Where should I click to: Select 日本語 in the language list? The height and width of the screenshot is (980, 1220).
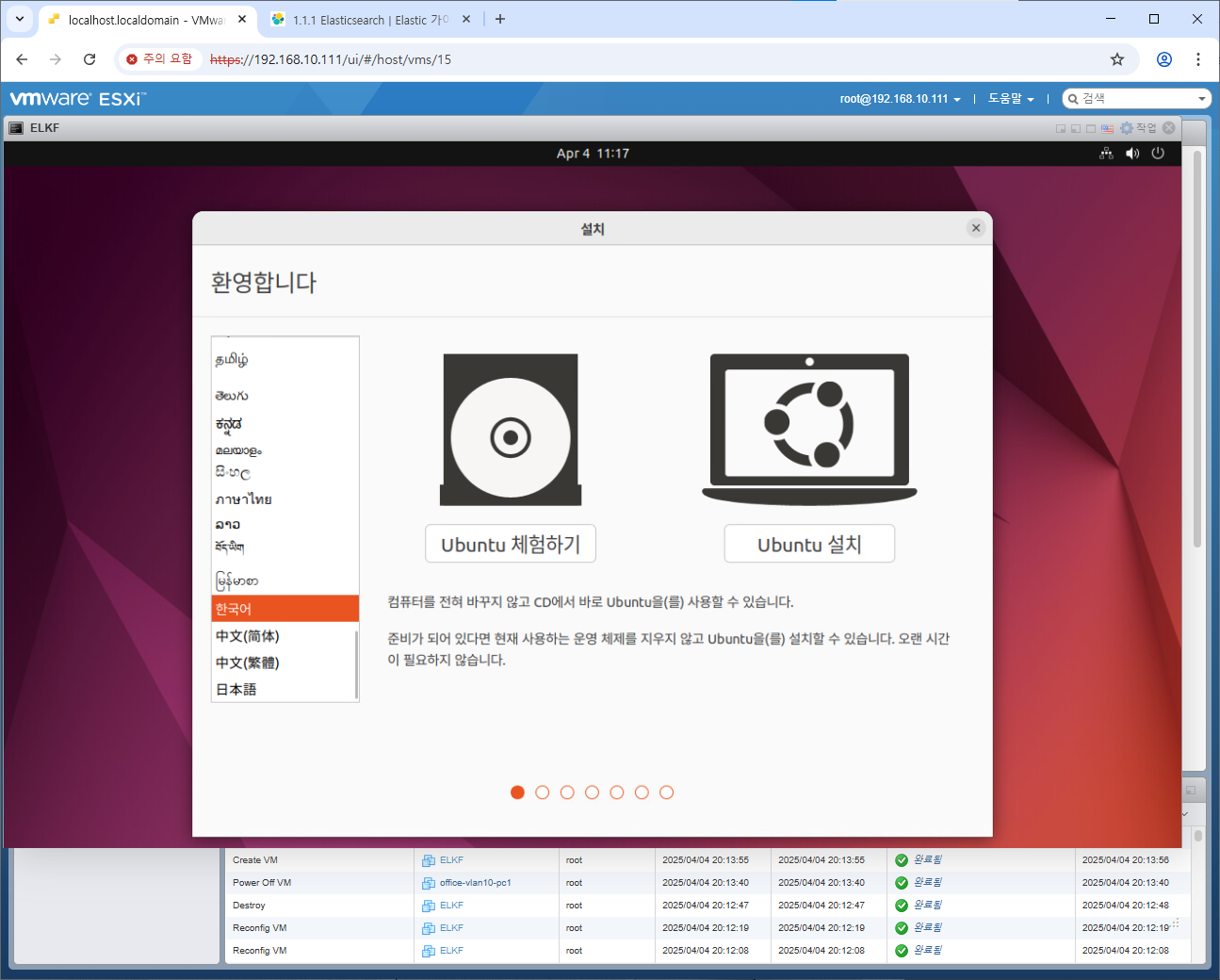[x=284, y=689]
